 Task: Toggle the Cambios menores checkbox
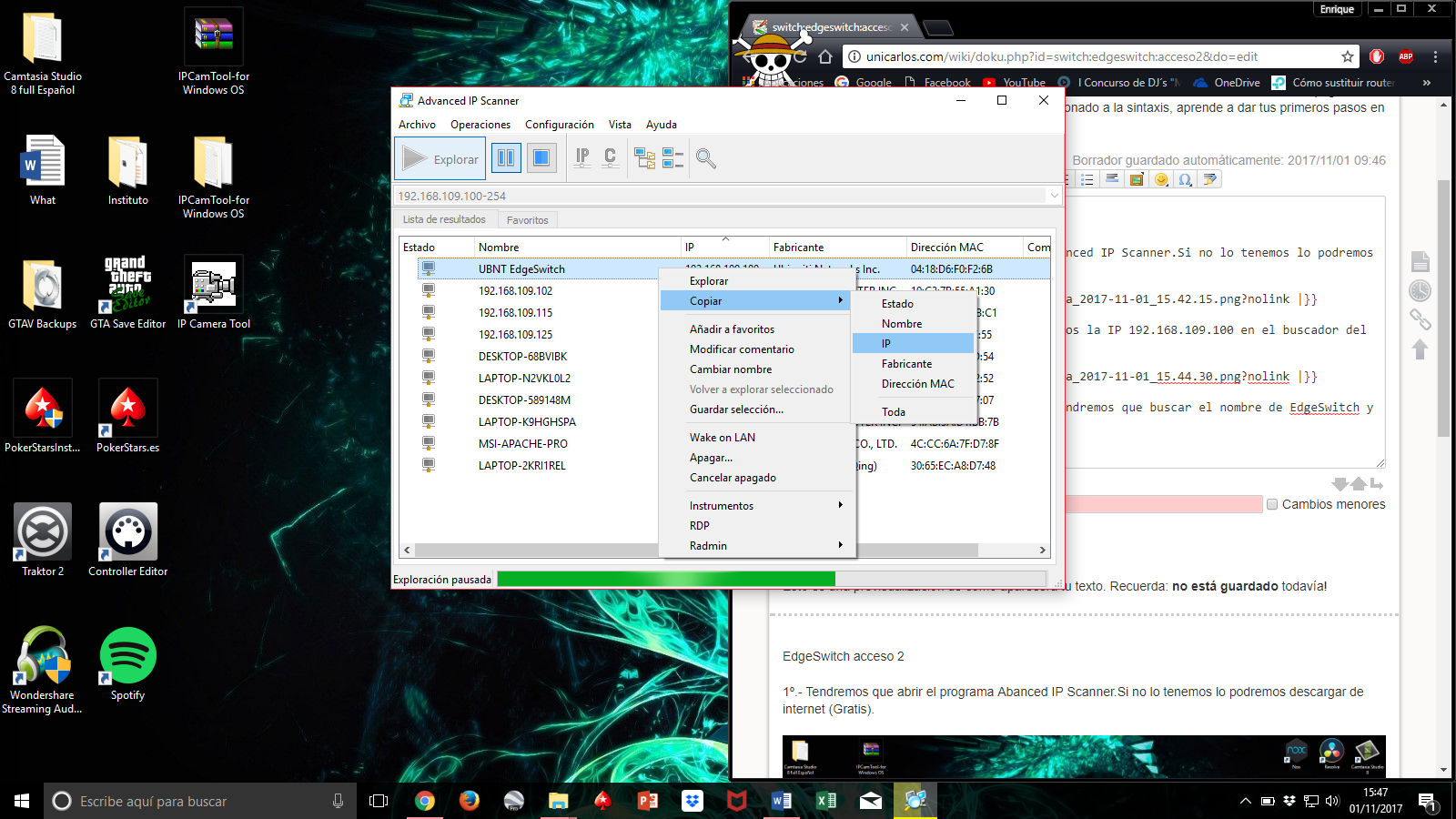pyautogui.click(x=1272, y=504)
